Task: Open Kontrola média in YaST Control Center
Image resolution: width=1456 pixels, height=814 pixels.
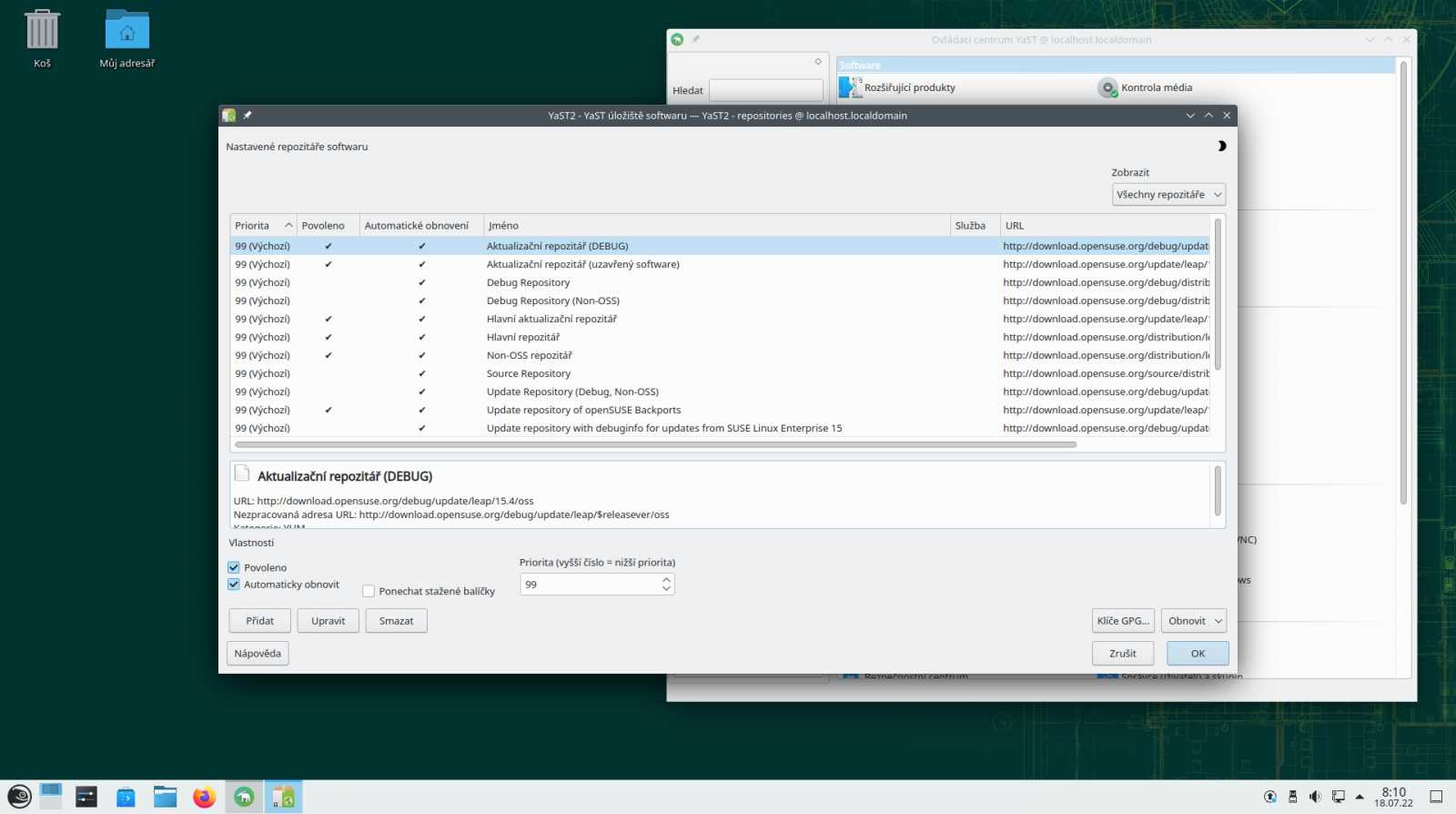Action: (1146, 87)
